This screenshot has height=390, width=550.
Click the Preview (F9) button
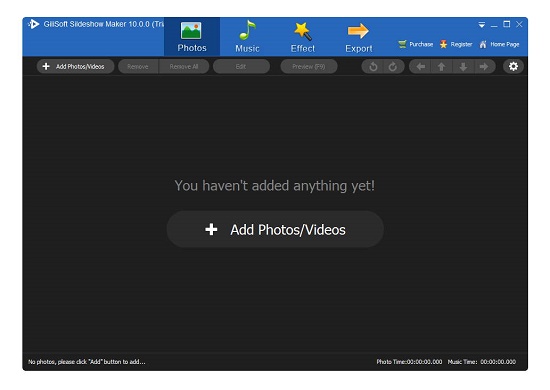pos(309,66)
